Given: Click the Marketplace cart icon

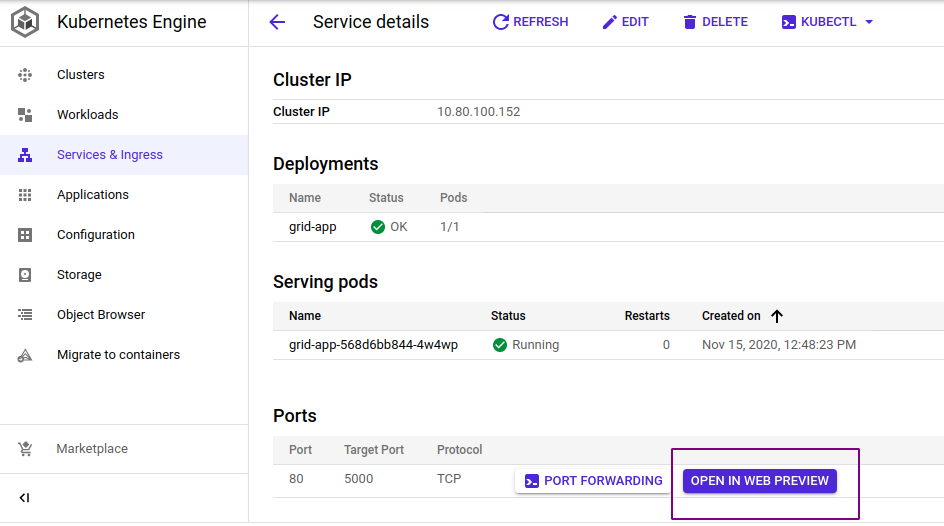Looking at the screenshot, I should click(26, 449).
